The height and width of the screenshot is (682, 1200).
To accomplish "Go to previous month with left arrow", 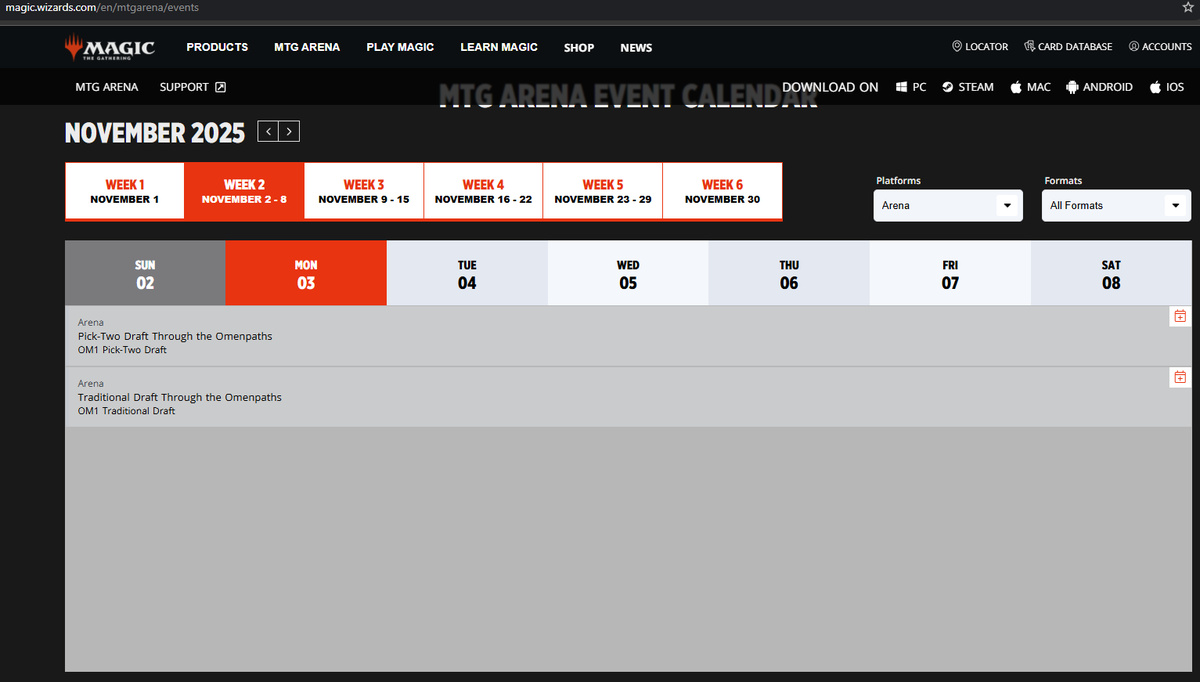I will (267, 131).
